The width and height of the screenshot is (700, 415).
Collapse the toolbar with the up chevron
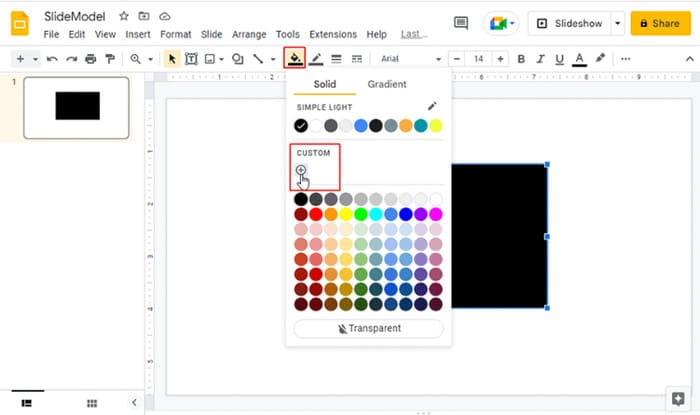click(x=690, y=59)
